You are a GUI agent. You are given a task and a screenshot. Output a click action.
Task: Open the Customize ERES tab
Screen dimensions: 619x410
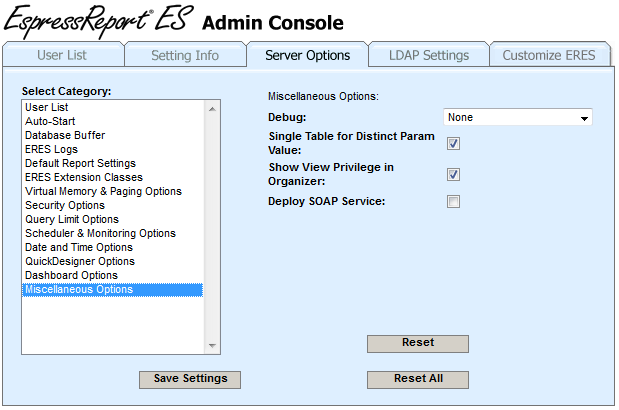point(549,55)
